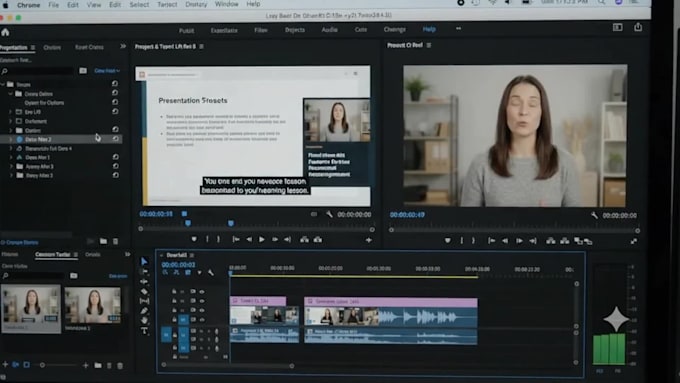Lock the topmost video track
680x383 pixels.
[174, 291]
